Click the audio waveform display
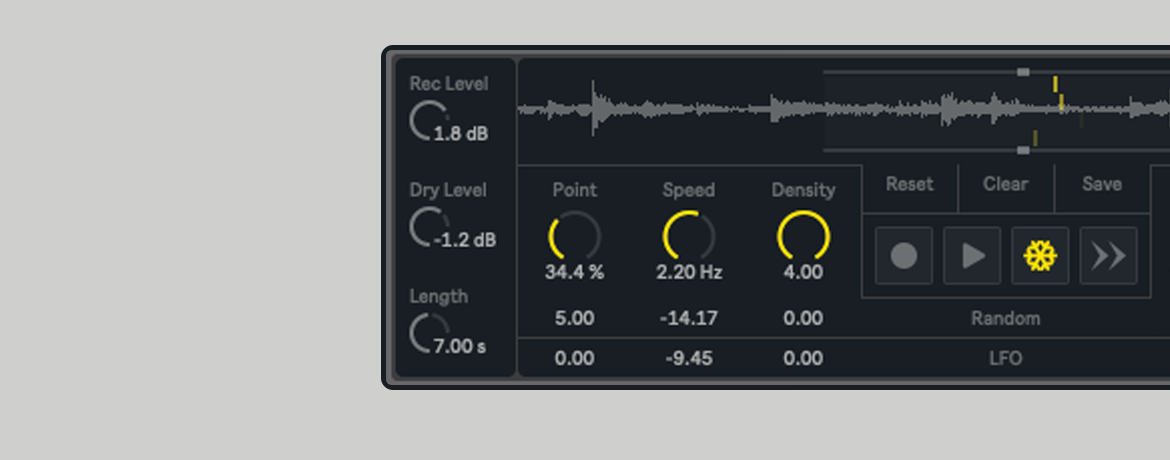The image size is (1170, 460). pyautogui.click(x=680, y=110)
